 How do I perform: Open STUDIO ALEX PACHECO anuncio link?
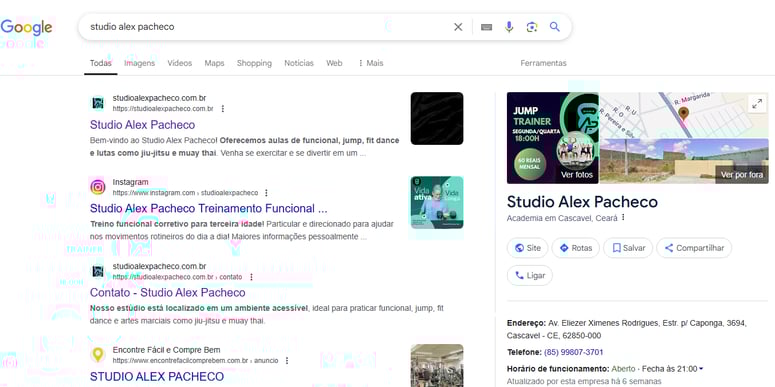[x=157, y=377]
